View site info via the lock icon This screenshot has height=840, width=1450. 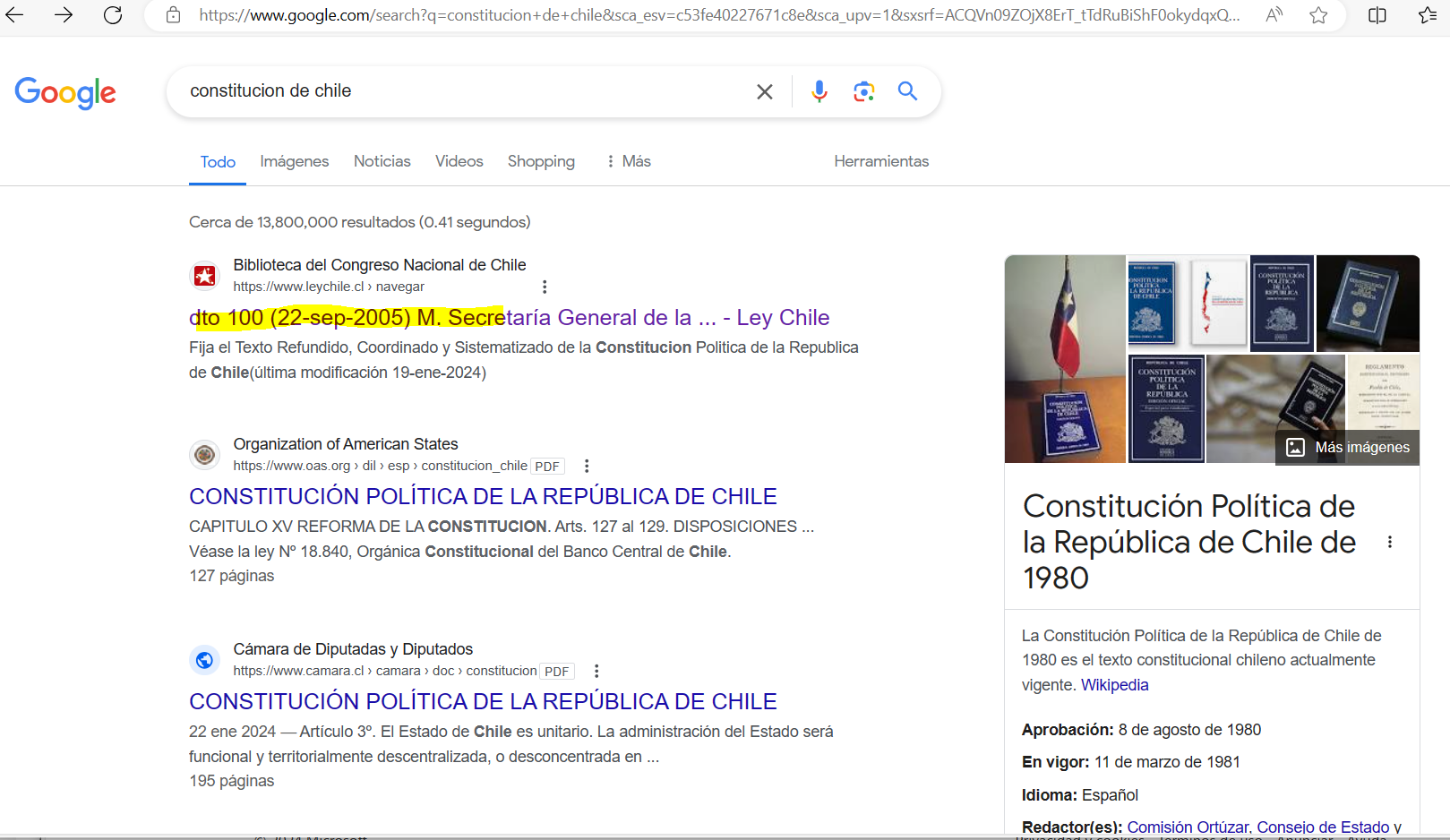(174, 15)
